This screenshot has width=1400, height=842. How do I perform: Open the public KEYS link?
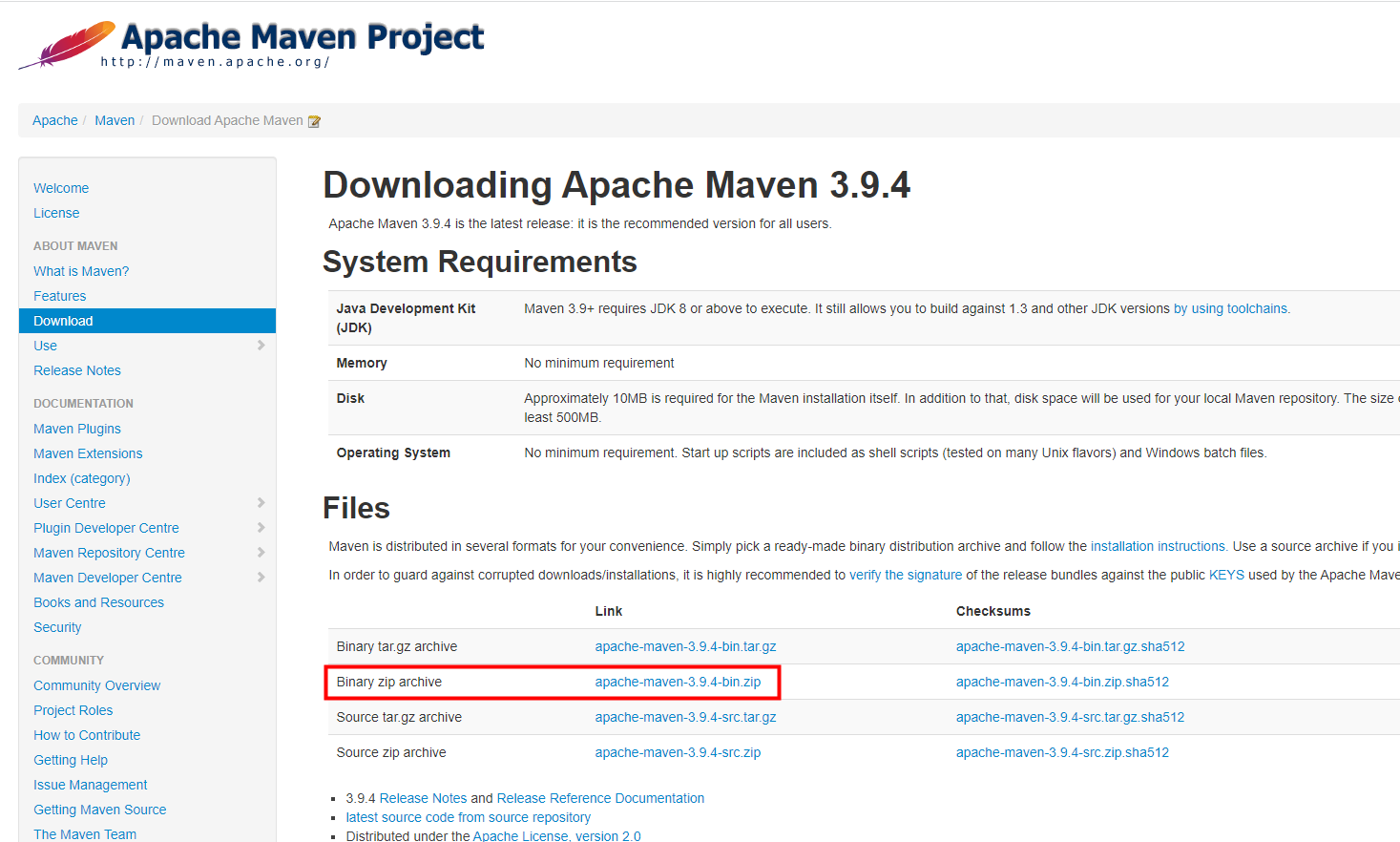tap(1226, 575)
